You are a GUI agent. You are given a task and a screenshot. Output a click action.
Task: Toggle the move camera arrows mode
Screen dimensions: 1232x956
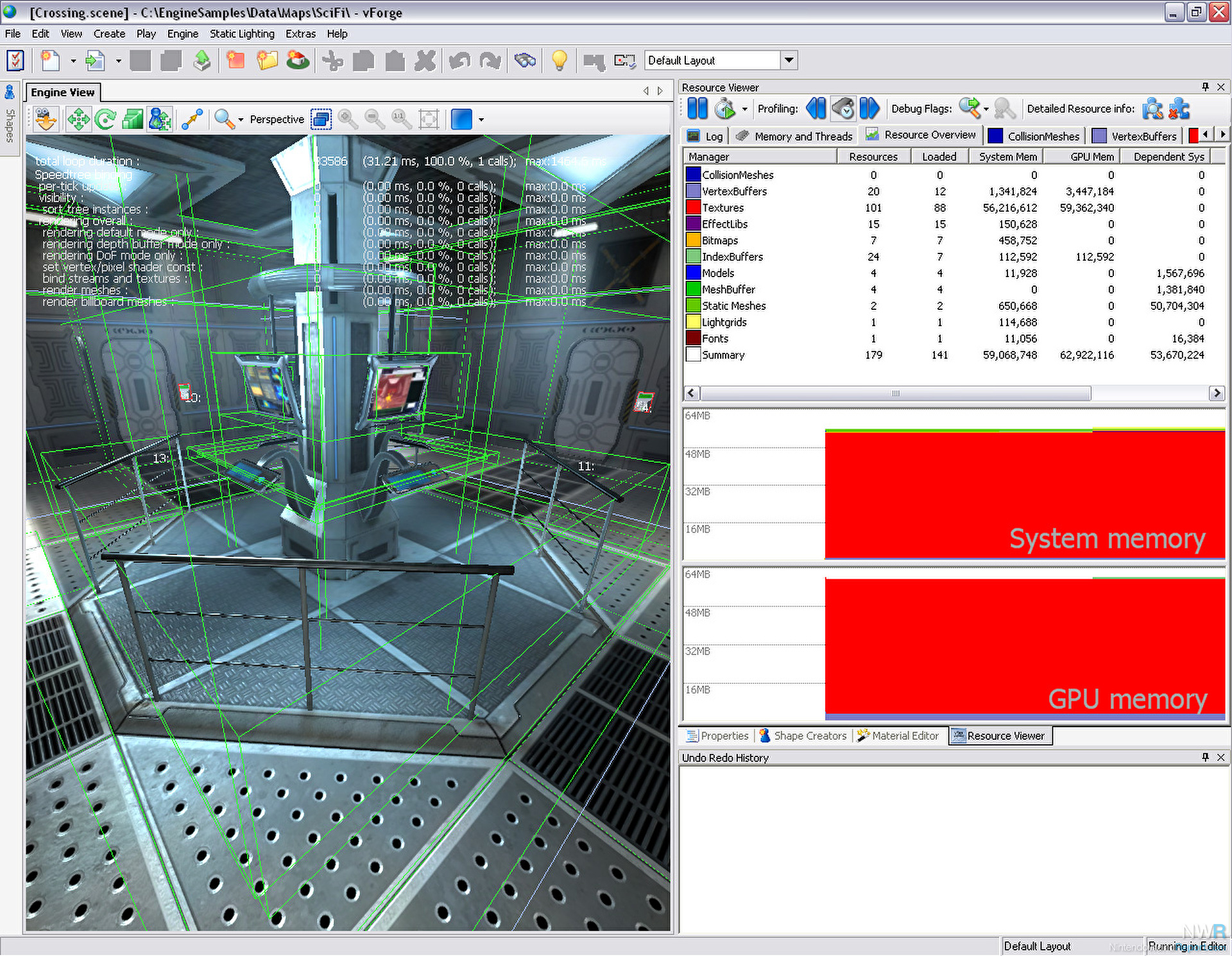(x=78, y=119)
